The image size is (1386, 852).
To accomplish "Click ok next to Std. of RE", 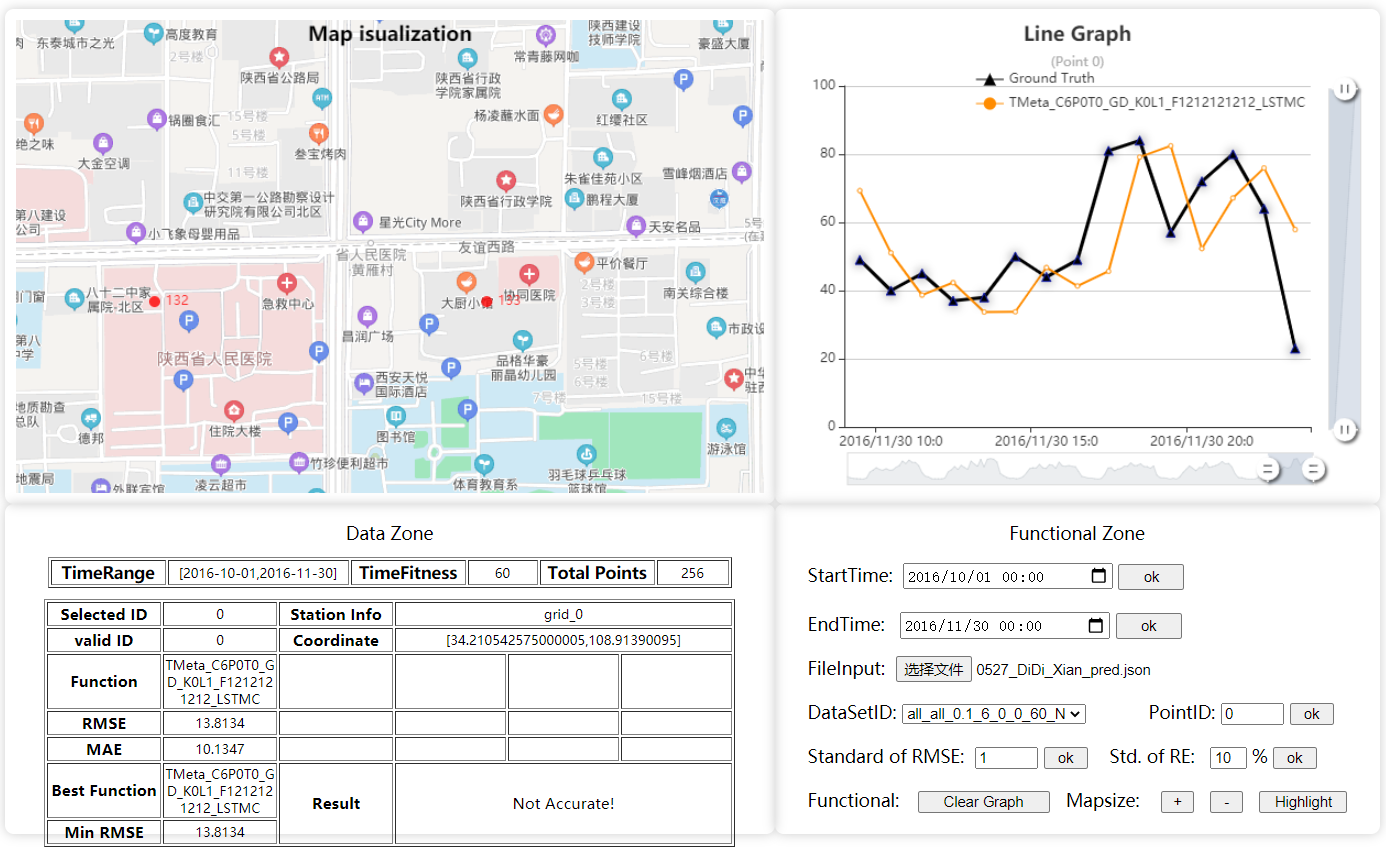I will pos(1294,758).
